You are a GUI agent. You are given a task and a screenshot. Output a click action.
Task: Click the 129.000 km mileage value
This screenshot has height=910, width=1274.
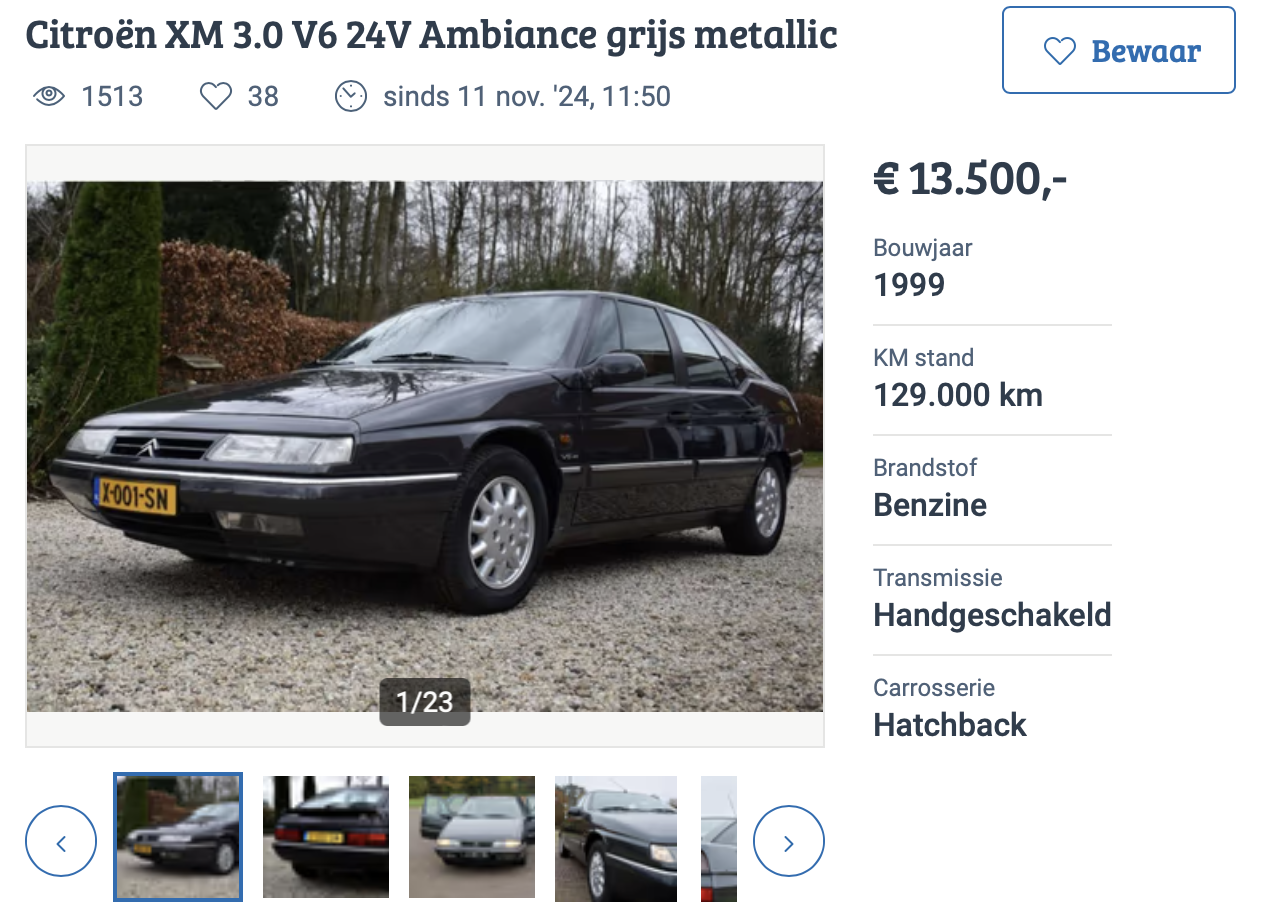958,396
